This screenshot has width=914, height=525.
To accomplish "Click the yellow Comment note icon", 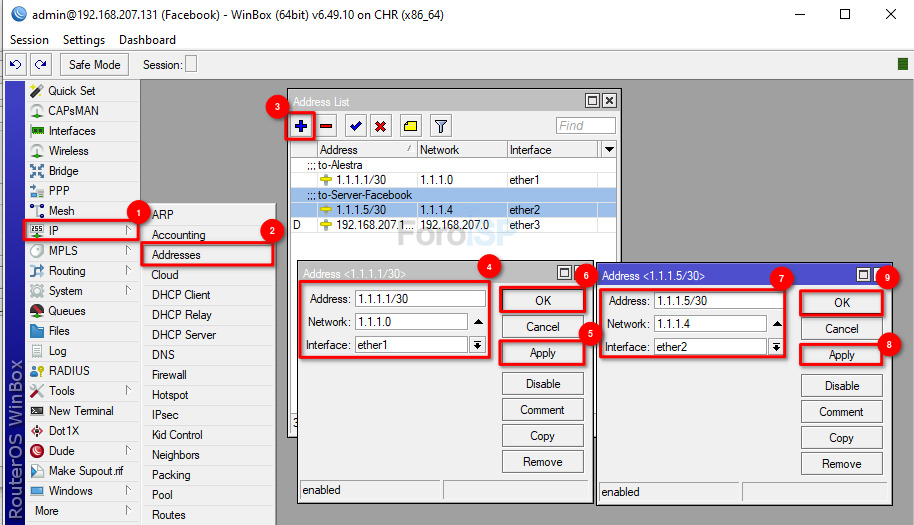I will coord(410,126).
